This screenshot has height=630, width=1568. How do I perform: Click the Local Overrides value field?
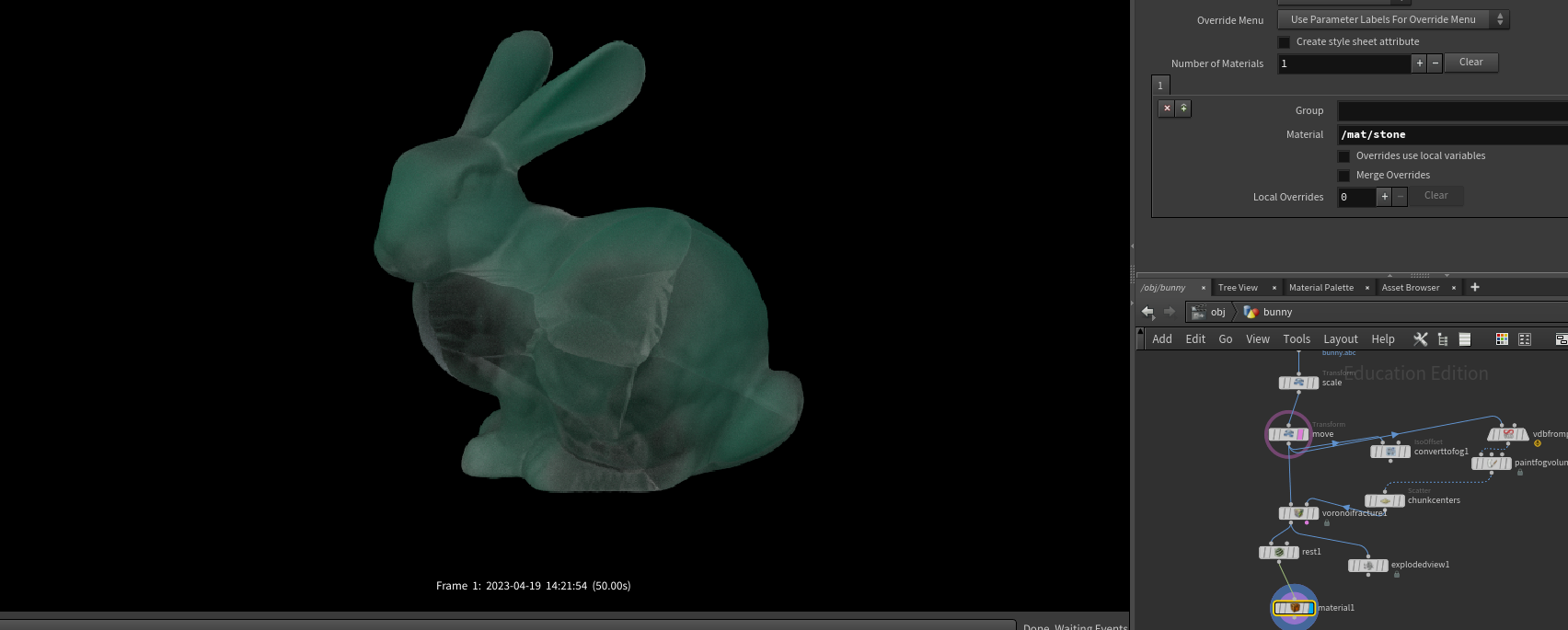coord(1356,197)
